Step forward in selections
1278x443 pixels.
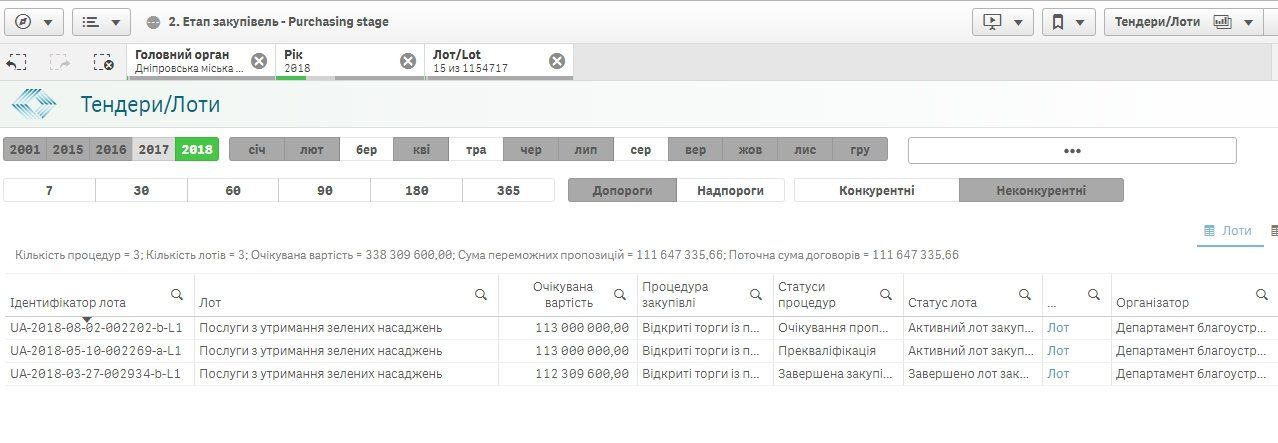(x=59, y=62)
